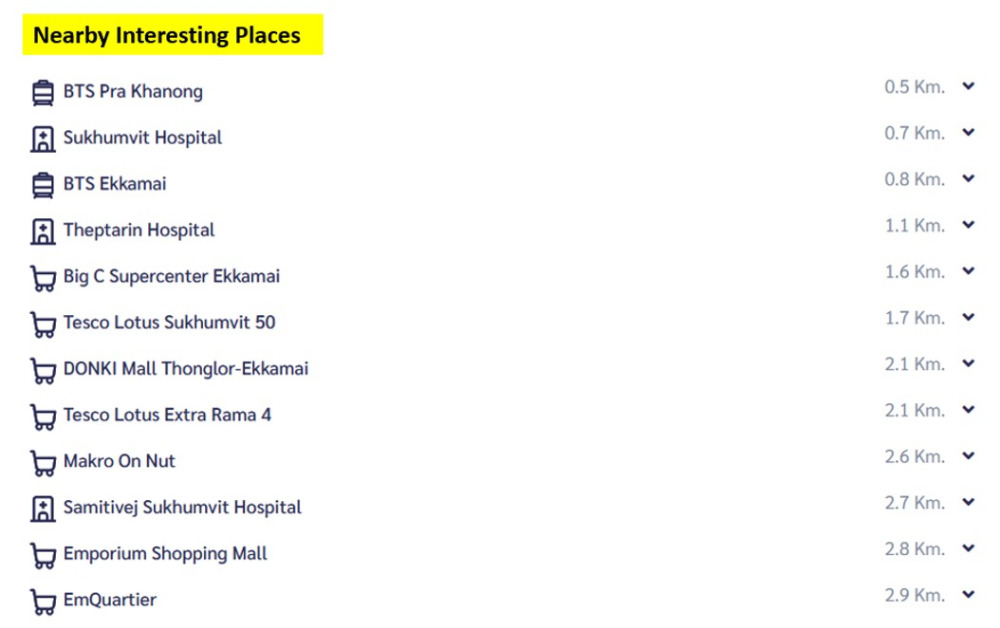The width and height of the screenshot is (1000, 628).
Task: Click the hospital icon next to Theptarin Hospital
Action: [x=43, y=231]
